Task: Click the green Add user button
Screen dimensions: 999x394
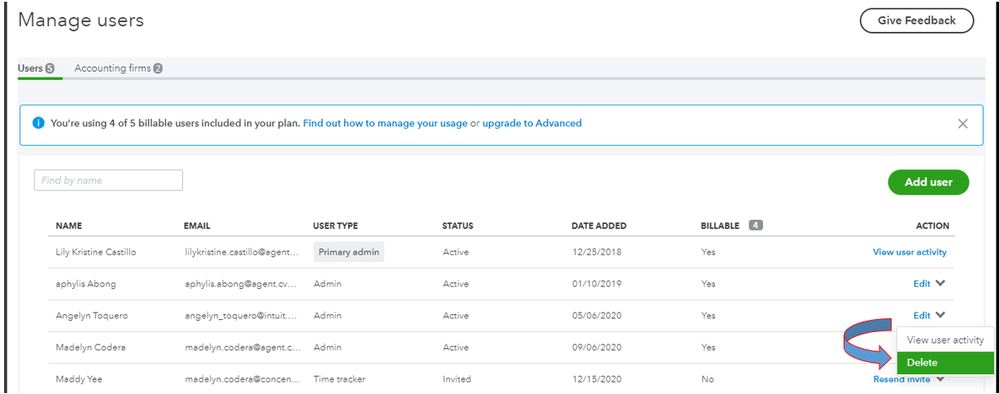Action: point(928,182)
